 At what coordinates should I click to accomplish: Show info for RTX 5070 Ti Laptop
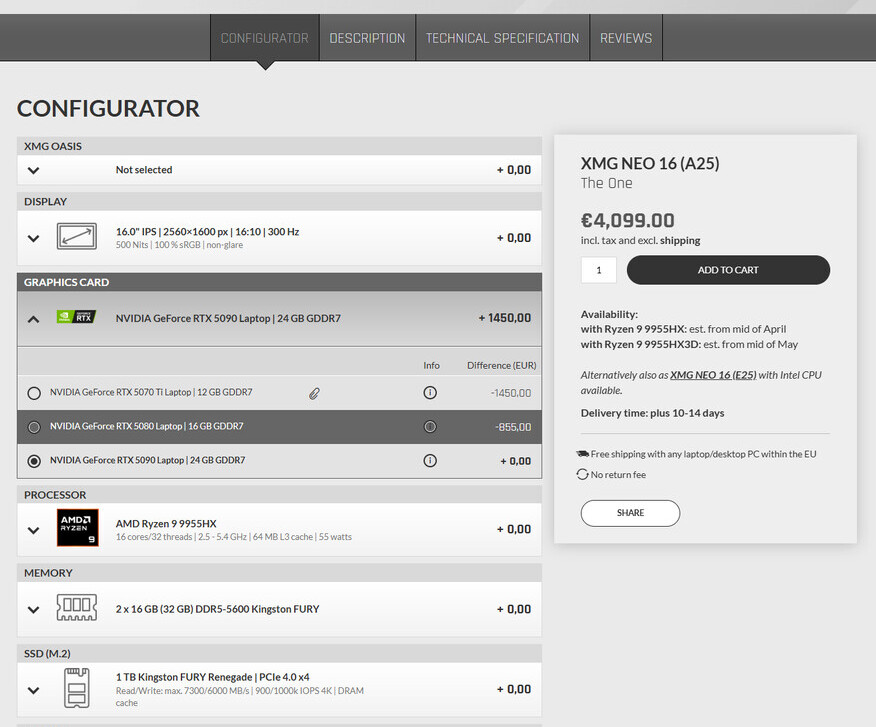pyautogui.click(x=430, y=393)
